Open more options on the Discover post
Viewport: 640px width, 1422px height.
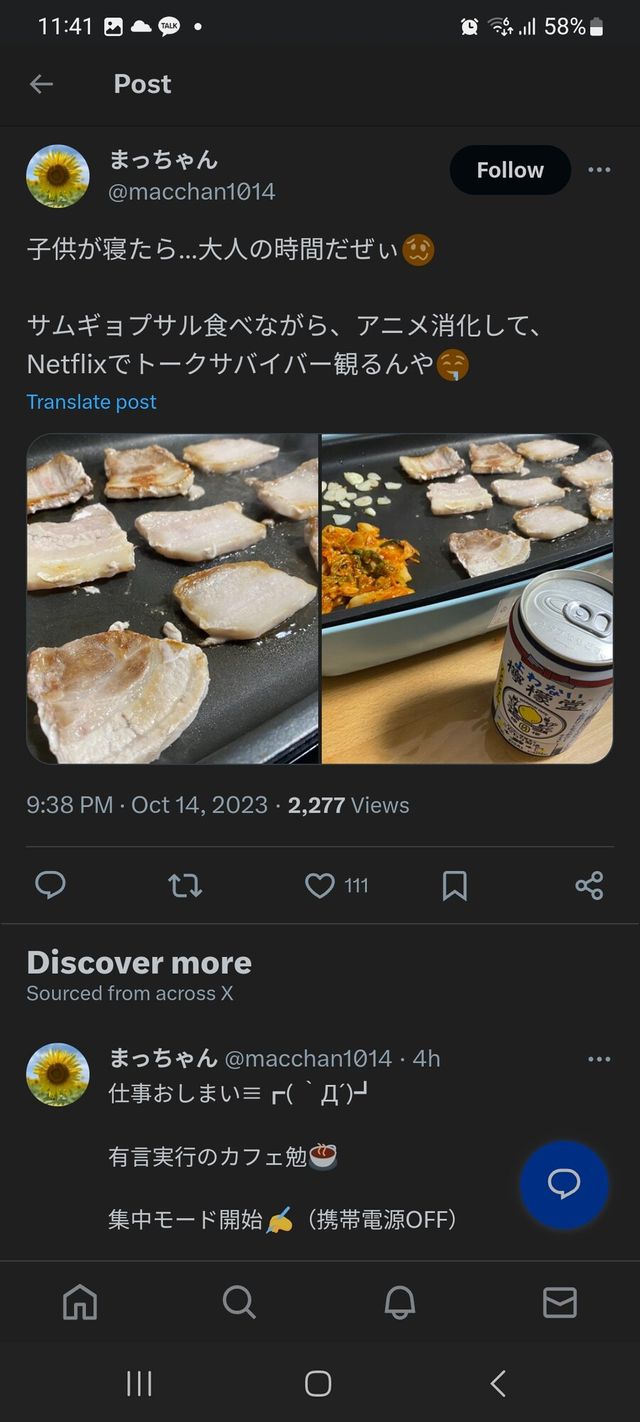599,1059
